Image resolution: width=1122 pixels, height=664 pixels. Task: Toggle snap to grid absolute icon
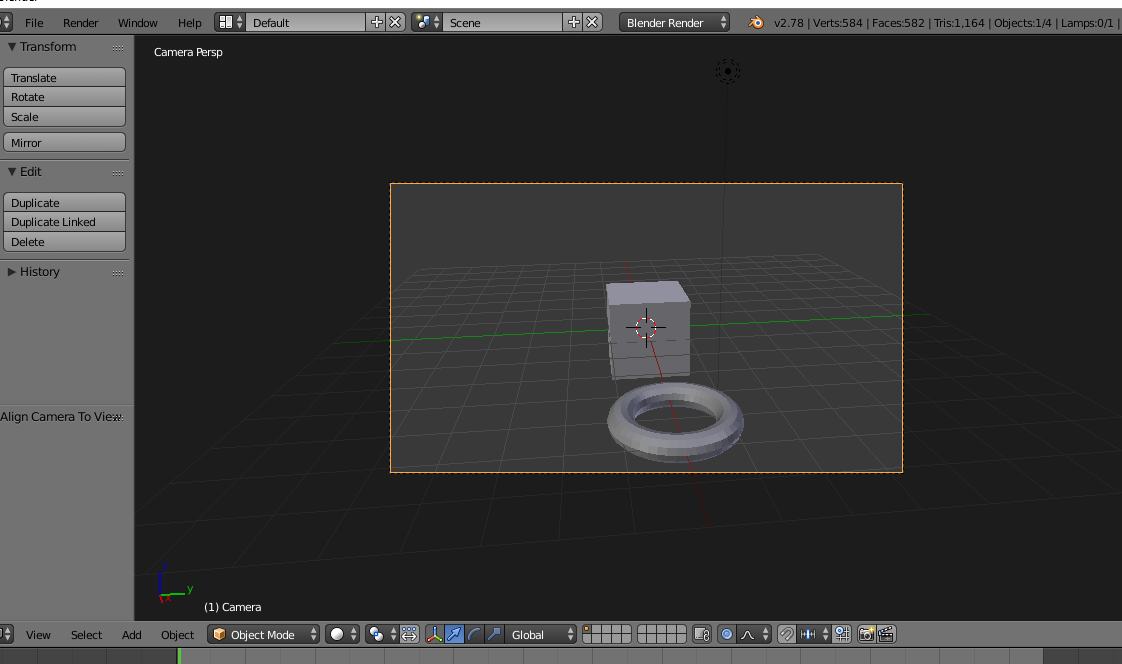point(842,634)
